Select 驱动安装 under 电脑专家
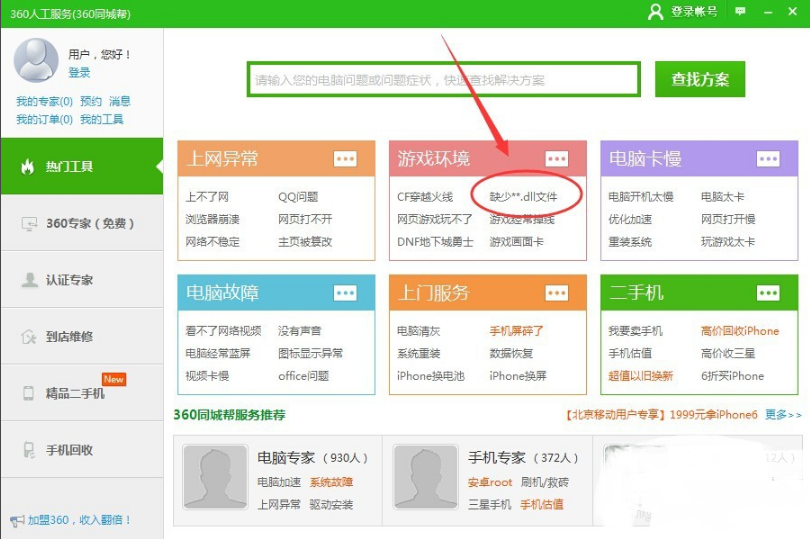810x539 pixels. [331, 504]
